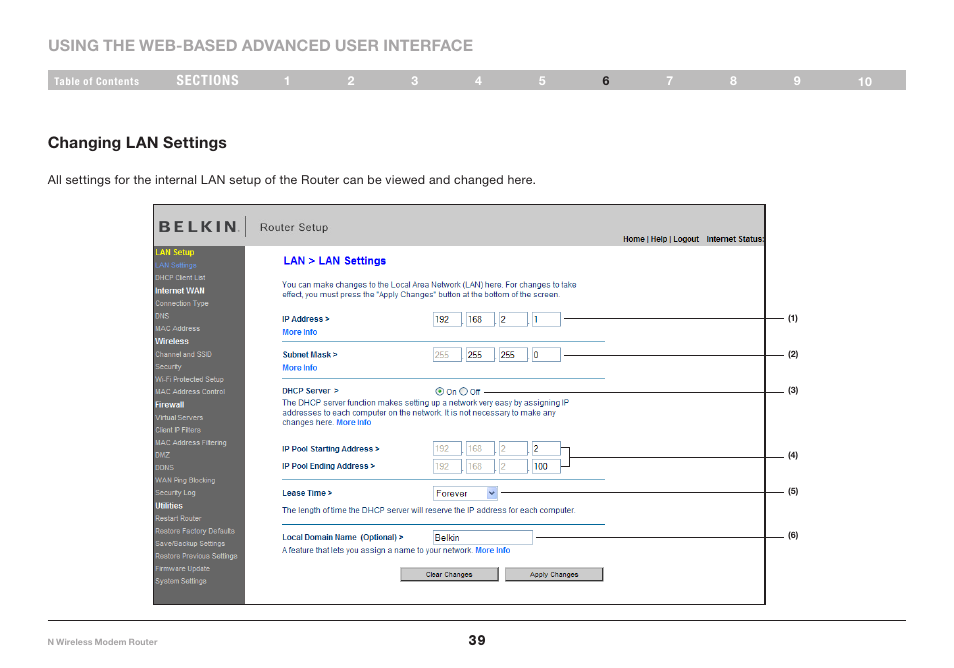Open Save/Backup Settings in the sidebar

190,543
